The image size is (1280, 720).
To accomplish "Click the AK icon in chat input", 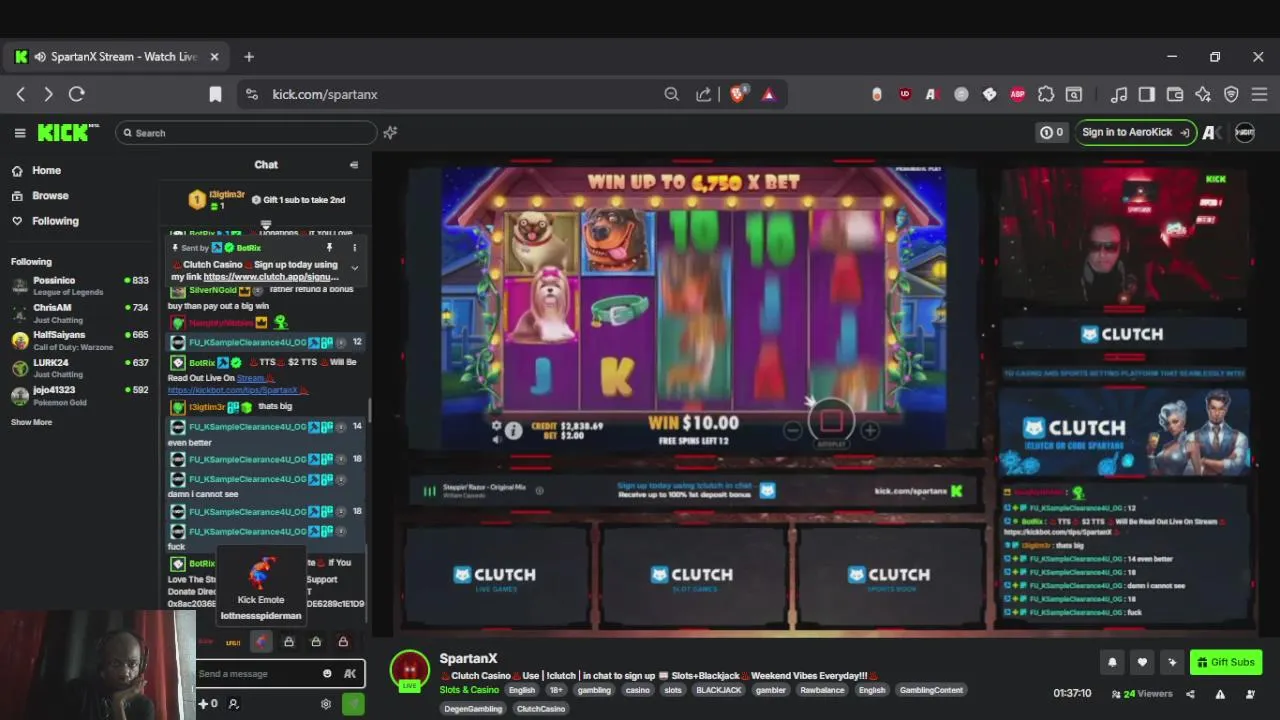I will [x=350, y=674].
